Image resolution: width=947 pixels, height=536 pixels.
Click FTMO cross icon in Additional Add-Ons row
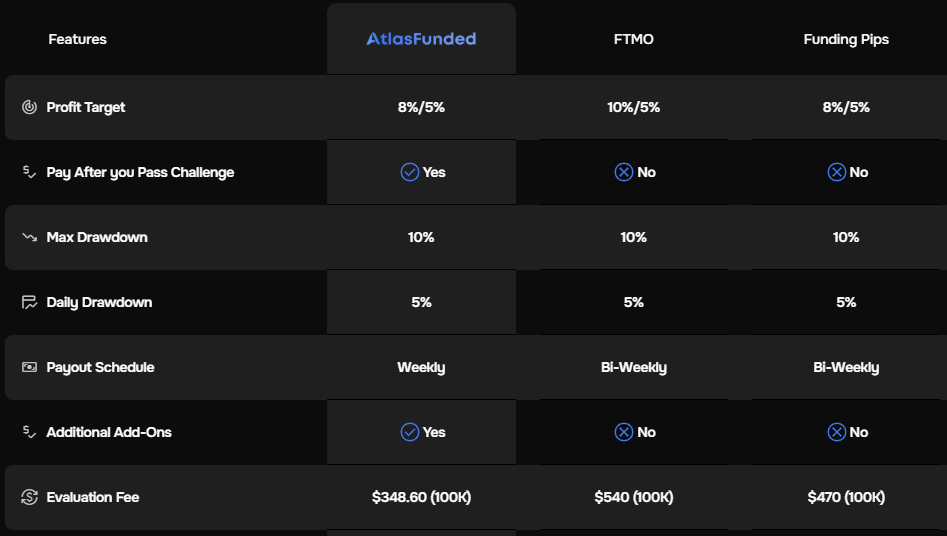pyautogui.click(x=623, y=432)
